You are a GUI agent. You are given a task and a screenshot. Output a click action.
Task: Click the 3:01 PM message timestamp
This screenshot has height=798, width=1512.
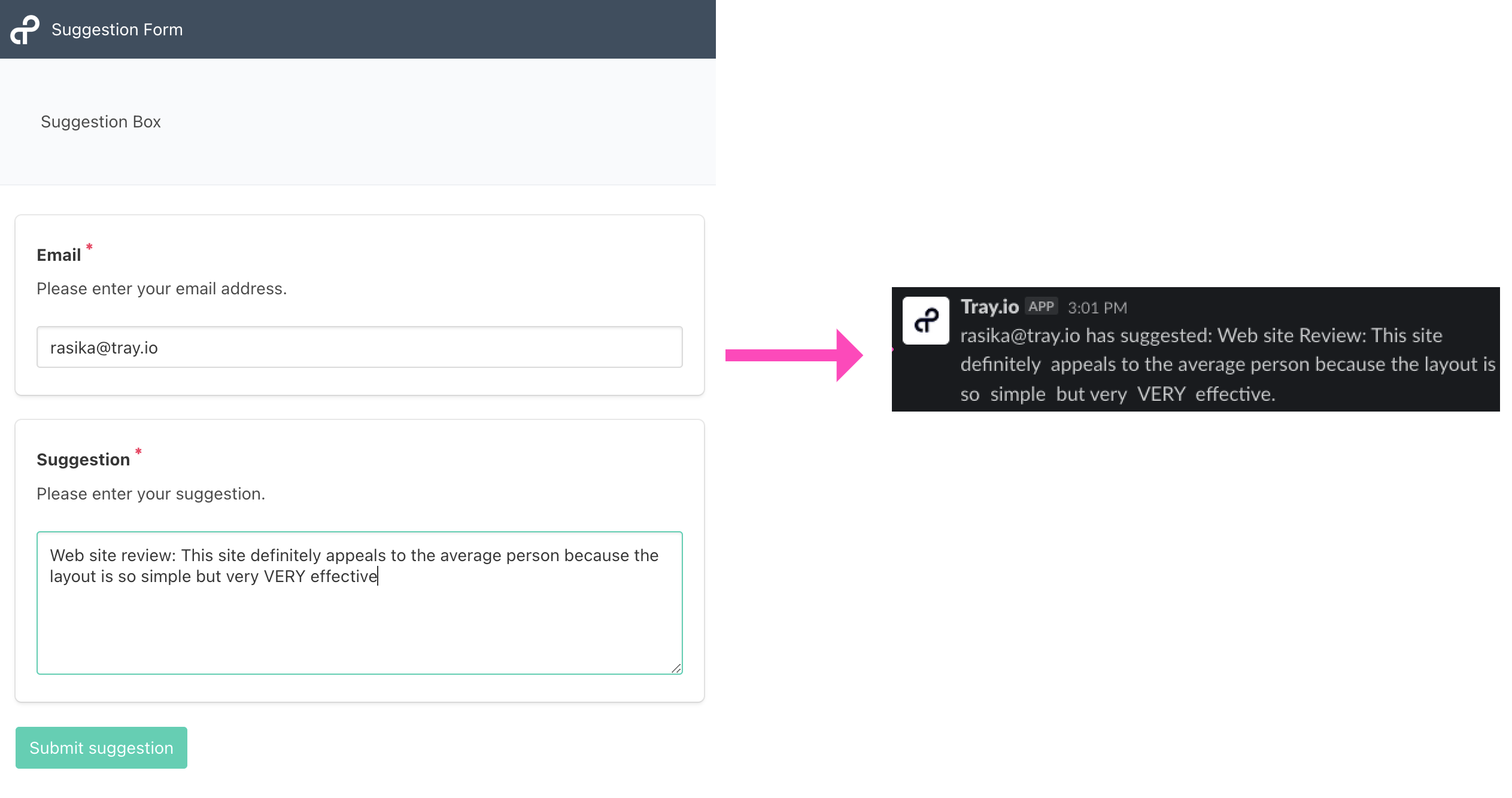1097,308
